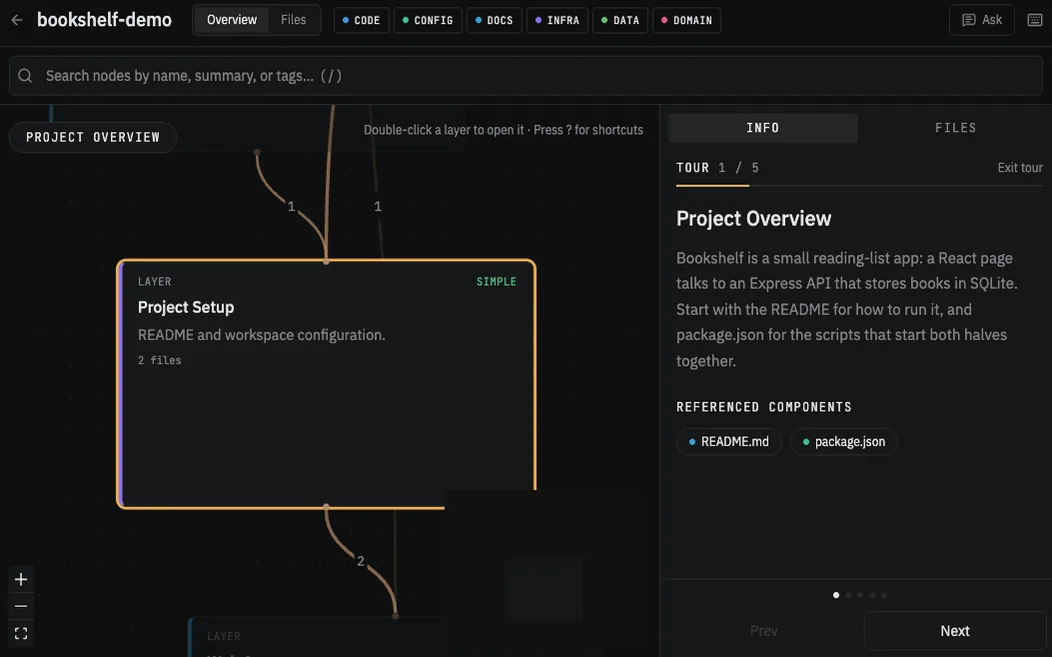Viewport: 1052px width, 657px height.
Task: Click the 'TOUR 1 / 5' step indicator
Action: (717, 168)
